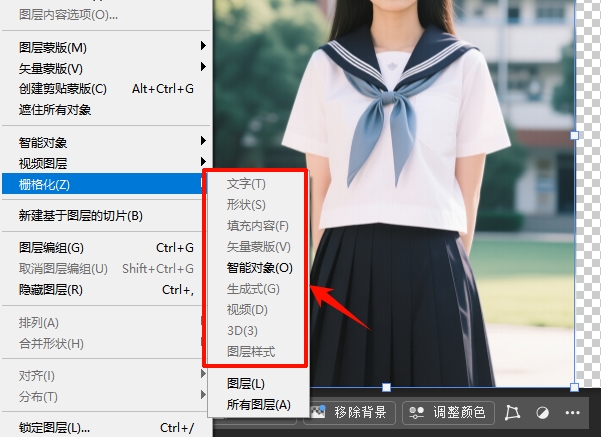601x437 pixels.
Task: Select the highlighted 栅格化(Z) menu item
Action: (x=102, y=184)
